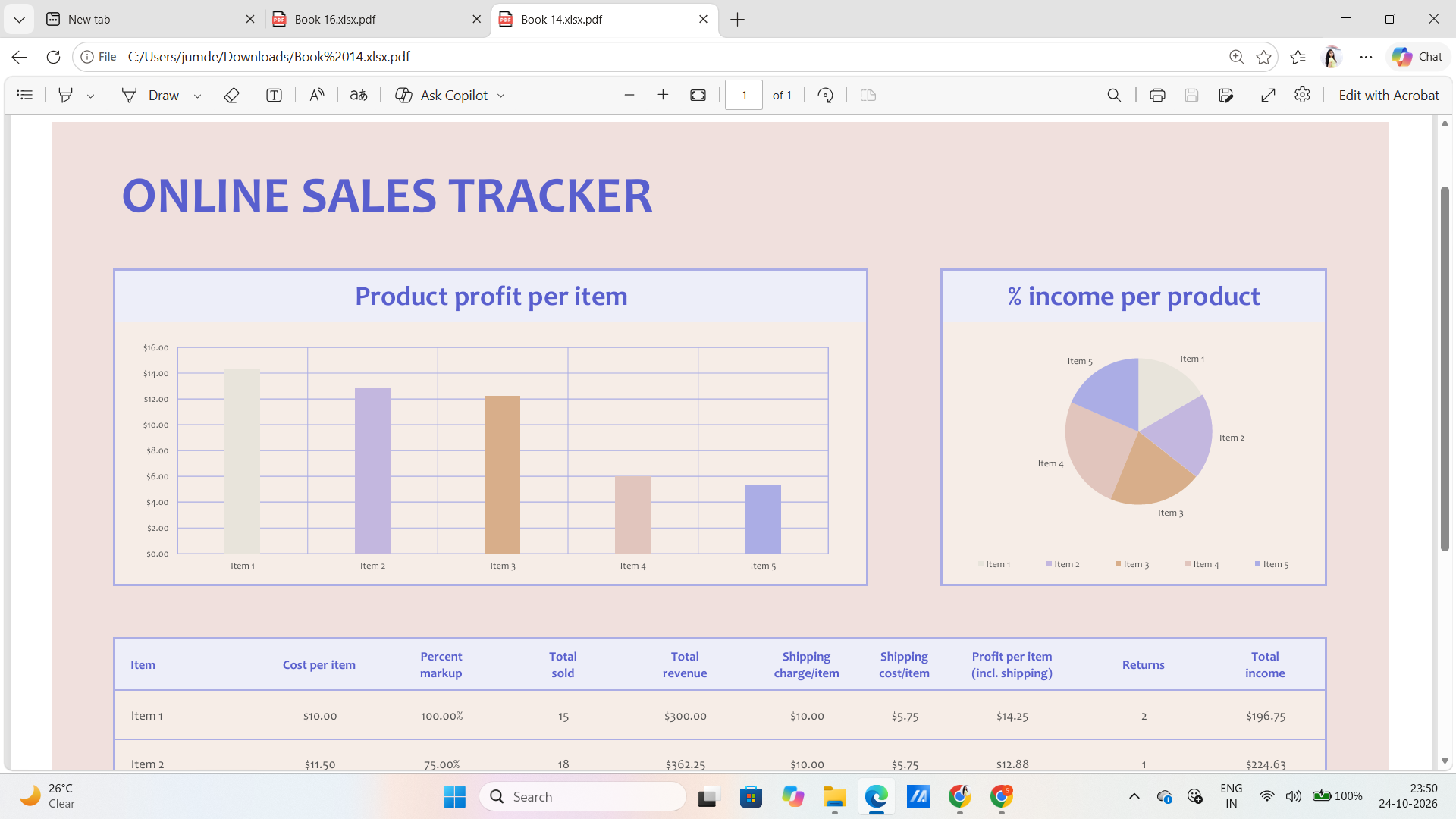The image size is (1456, 819).
Task: Click the taskbar Search box
Action: (582, 796)
